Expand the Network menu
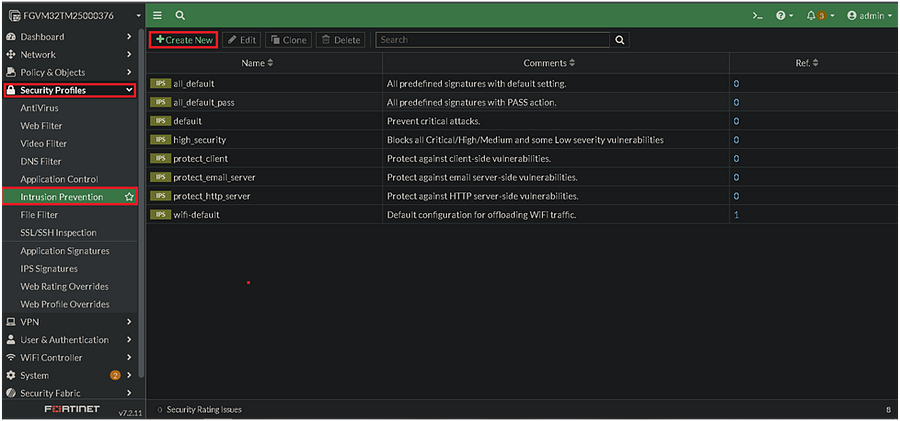This screenshot has width=900, height=421. click(x=69, y=55)
